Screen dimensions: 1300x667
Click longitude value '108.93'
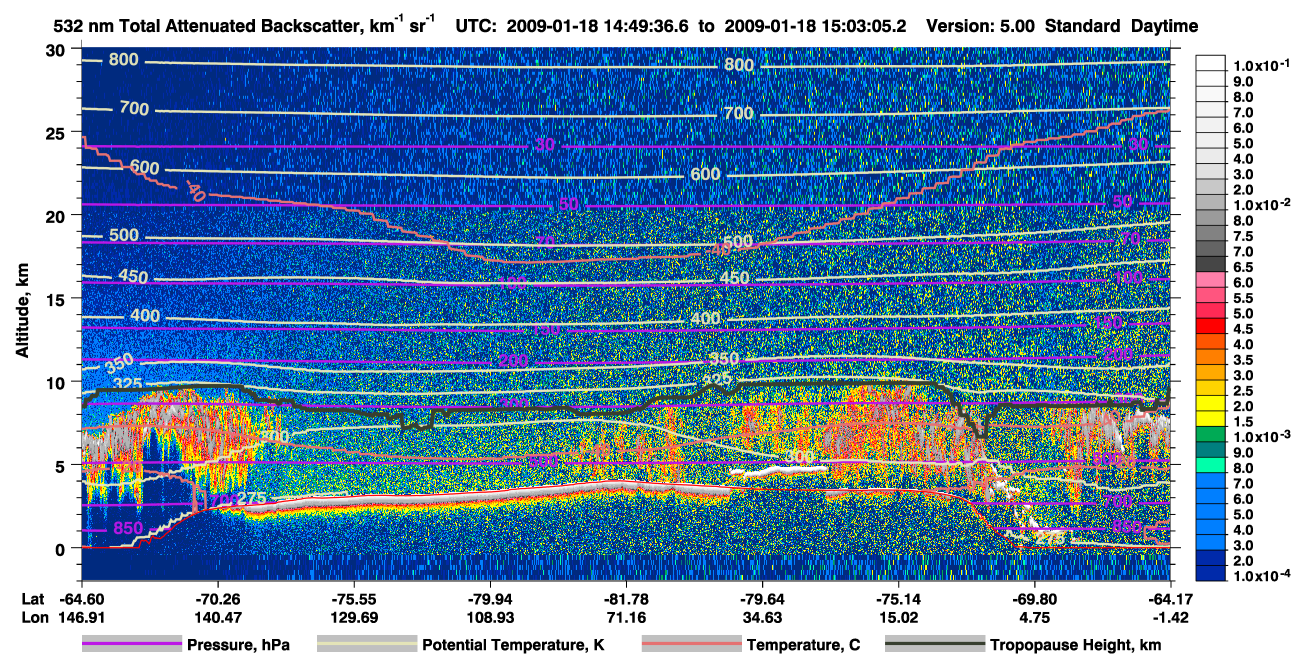[x=490, y=616]
